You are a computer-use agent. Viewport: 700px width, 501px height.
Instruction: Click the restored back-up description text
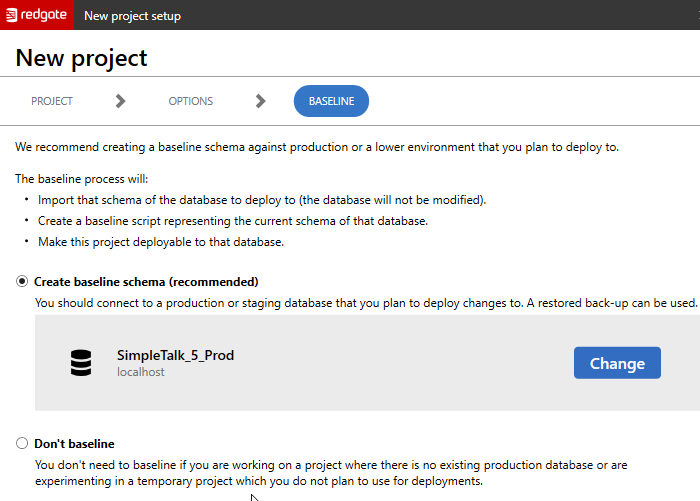(365, 301)
